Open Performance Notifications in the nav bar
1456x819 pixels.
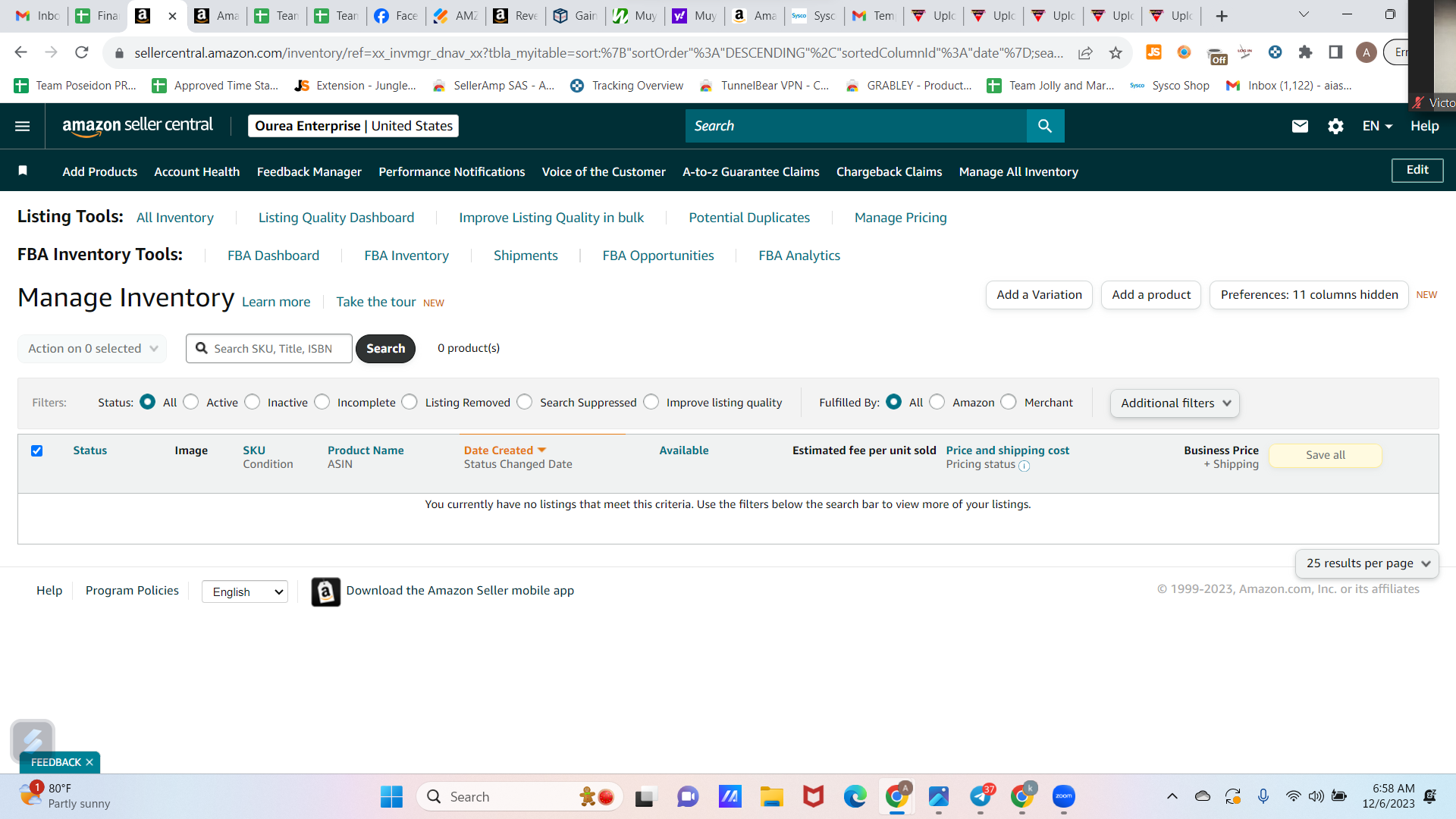click(x=452, y=172)
